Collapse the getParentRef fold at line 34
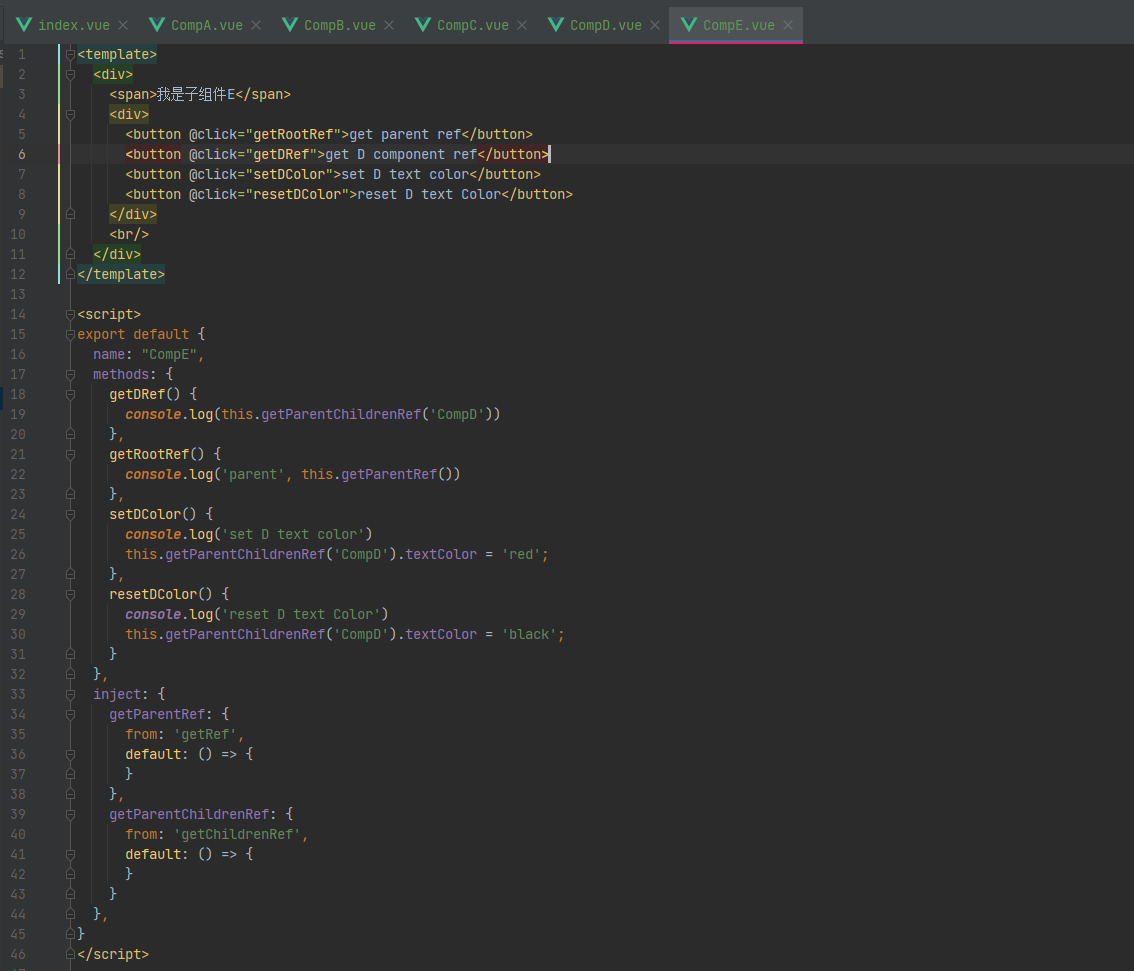This screenshot has height=971, width=1134. [x=70, y=714]
